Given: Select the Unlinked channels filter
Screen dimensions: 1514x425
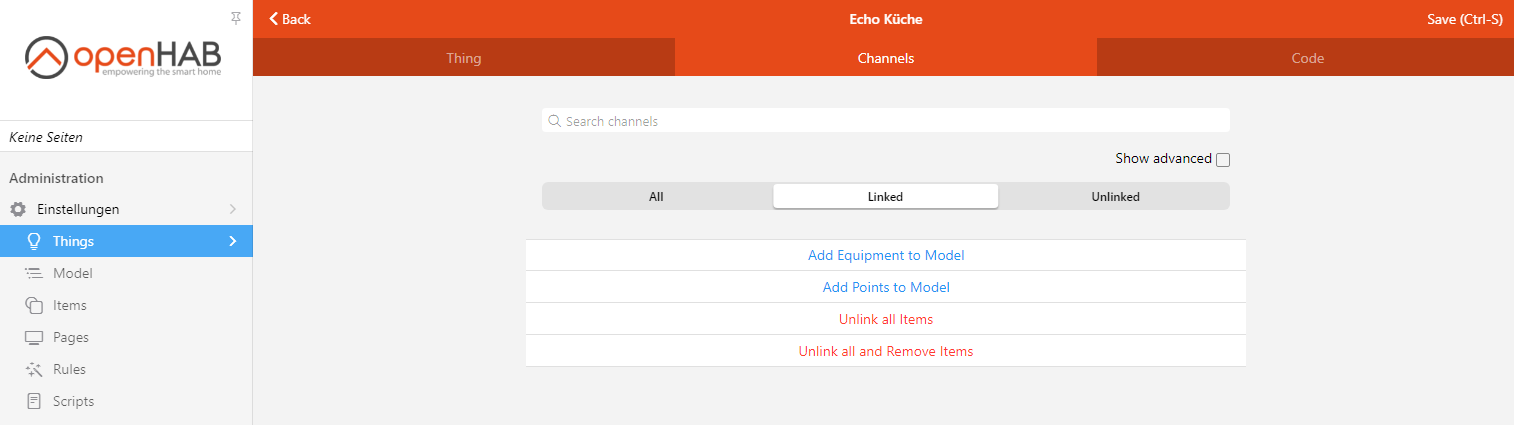Looking at the screenshot, I should coord(1115,197).
